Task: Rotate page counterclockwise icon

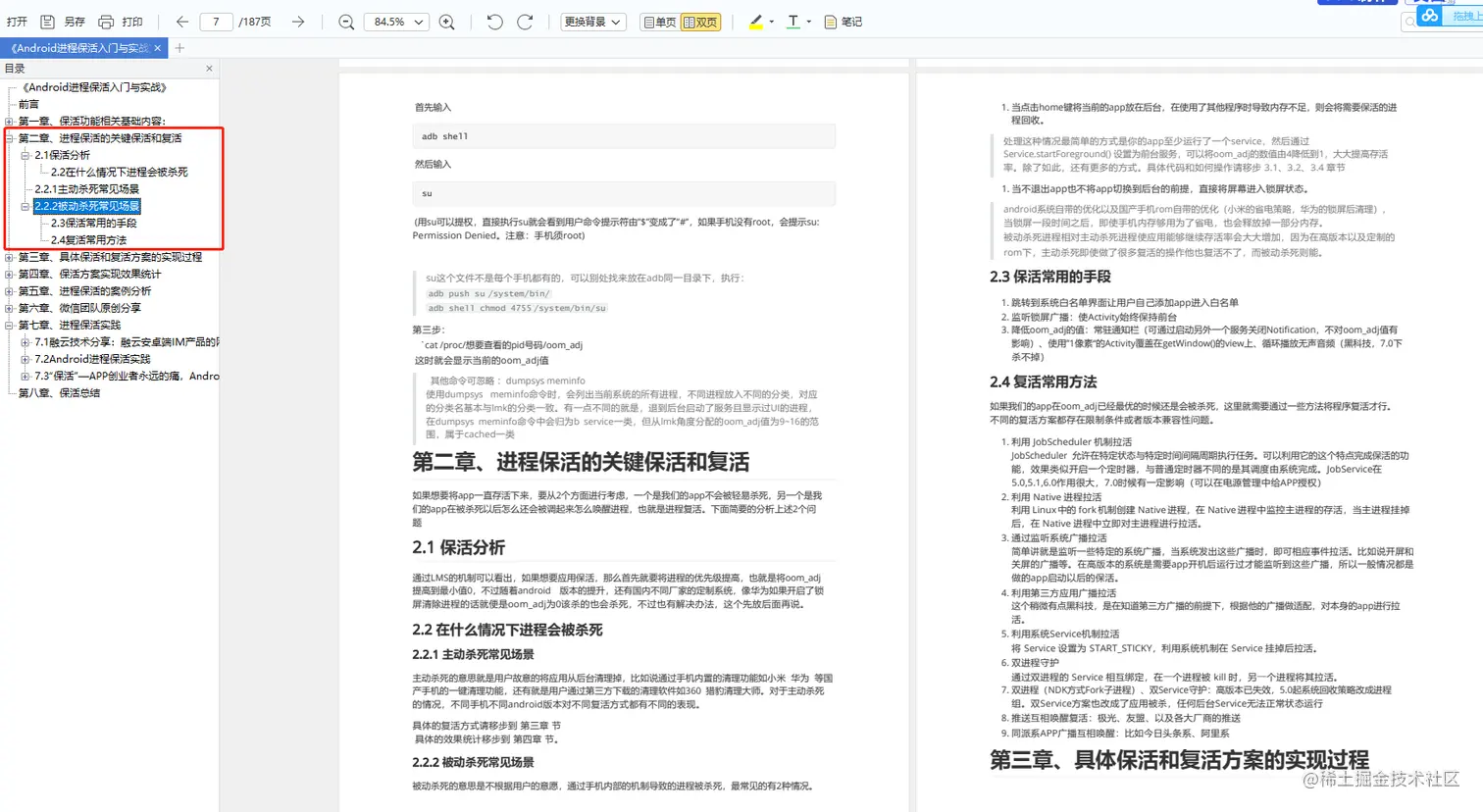Action: [x=494, y=22]
